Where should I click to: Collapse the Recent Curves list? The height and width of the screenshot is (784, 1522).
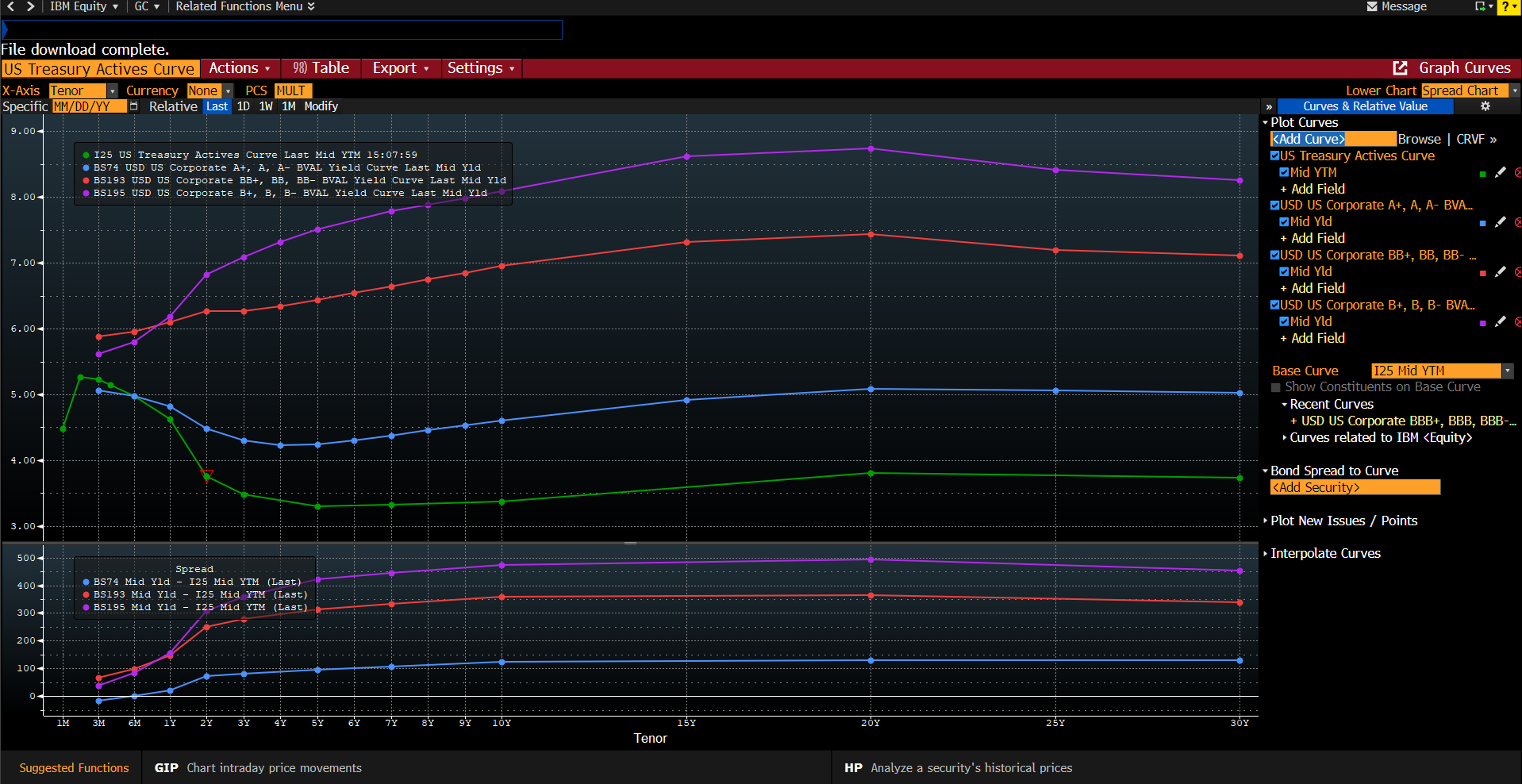[x=1285, y=404]
